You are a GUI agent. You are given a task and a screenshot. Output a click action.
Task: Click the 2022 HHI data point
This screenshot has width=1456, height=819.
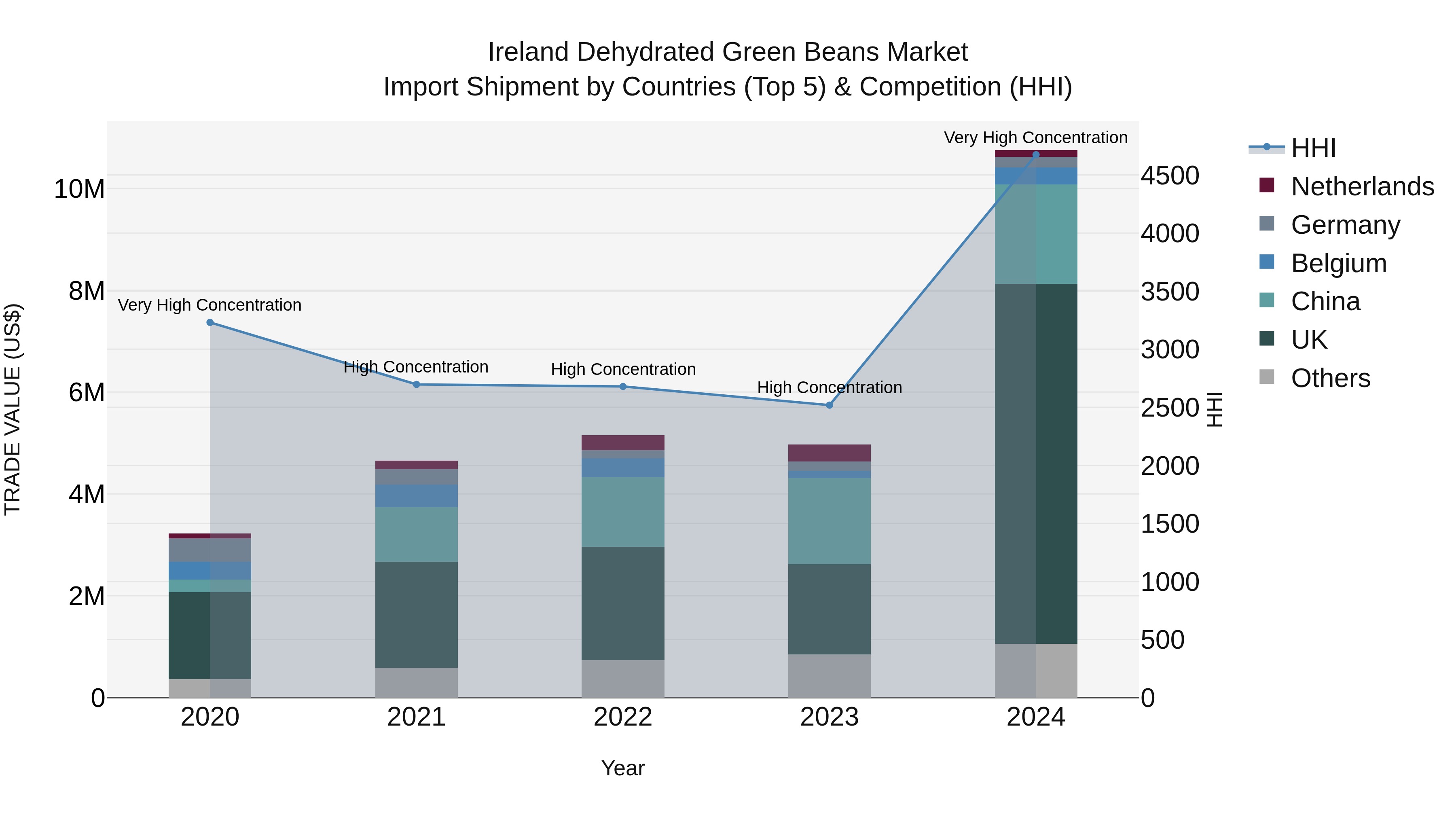coord(623,387)
